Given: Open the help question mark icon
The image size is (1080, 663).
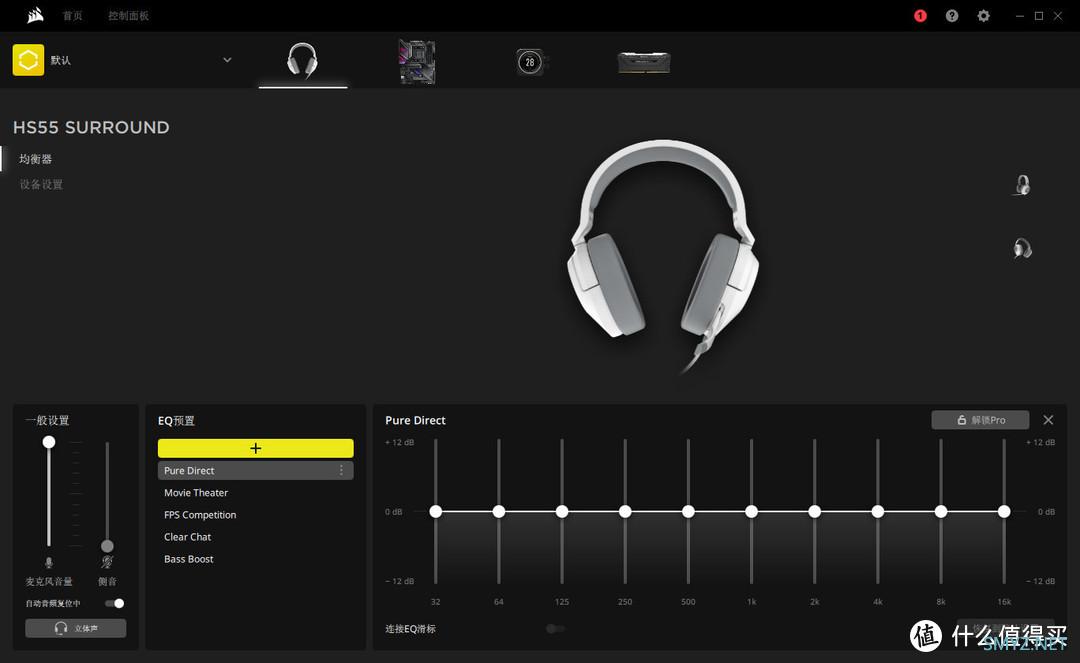Looking at the screenshot, I should [952, 16].
